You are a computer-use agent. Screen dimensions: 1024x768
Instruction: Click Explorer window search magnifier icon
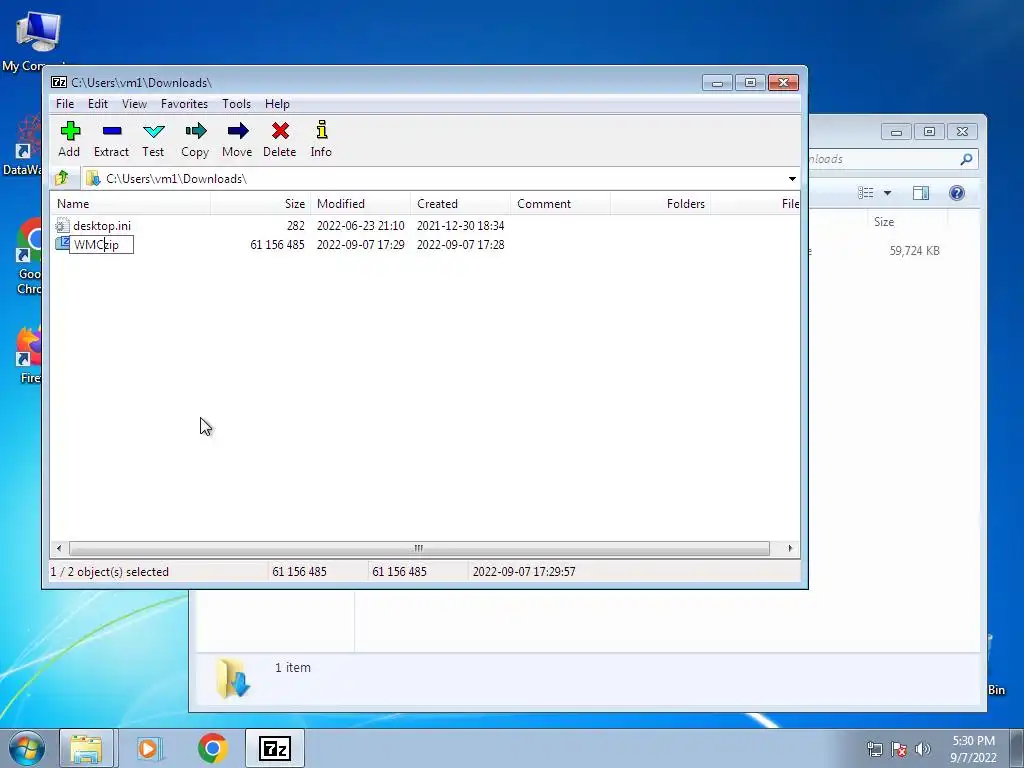point(966,159)
